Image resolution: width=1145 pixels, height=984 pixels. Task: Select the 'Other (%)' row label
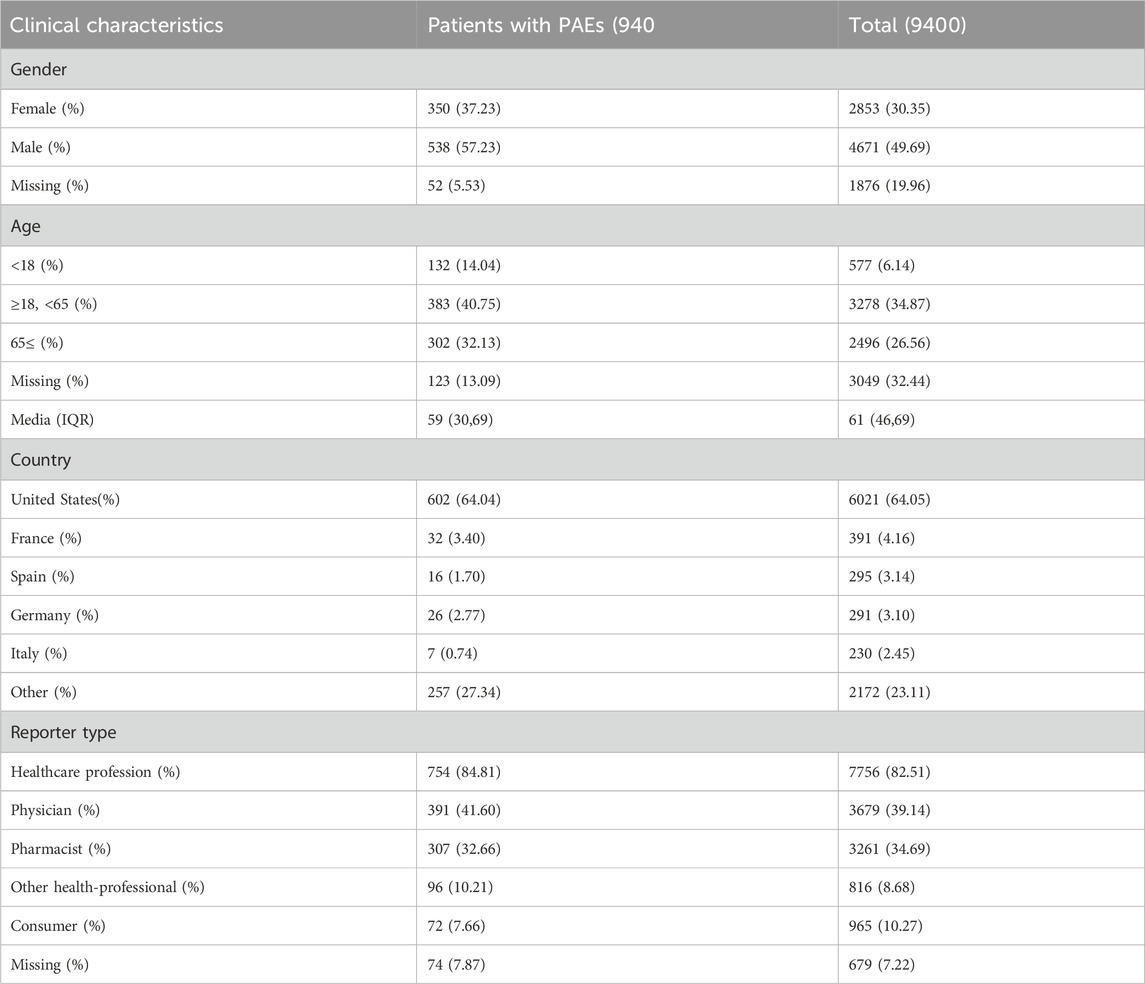pyautogui.click(x=43, y=693)
